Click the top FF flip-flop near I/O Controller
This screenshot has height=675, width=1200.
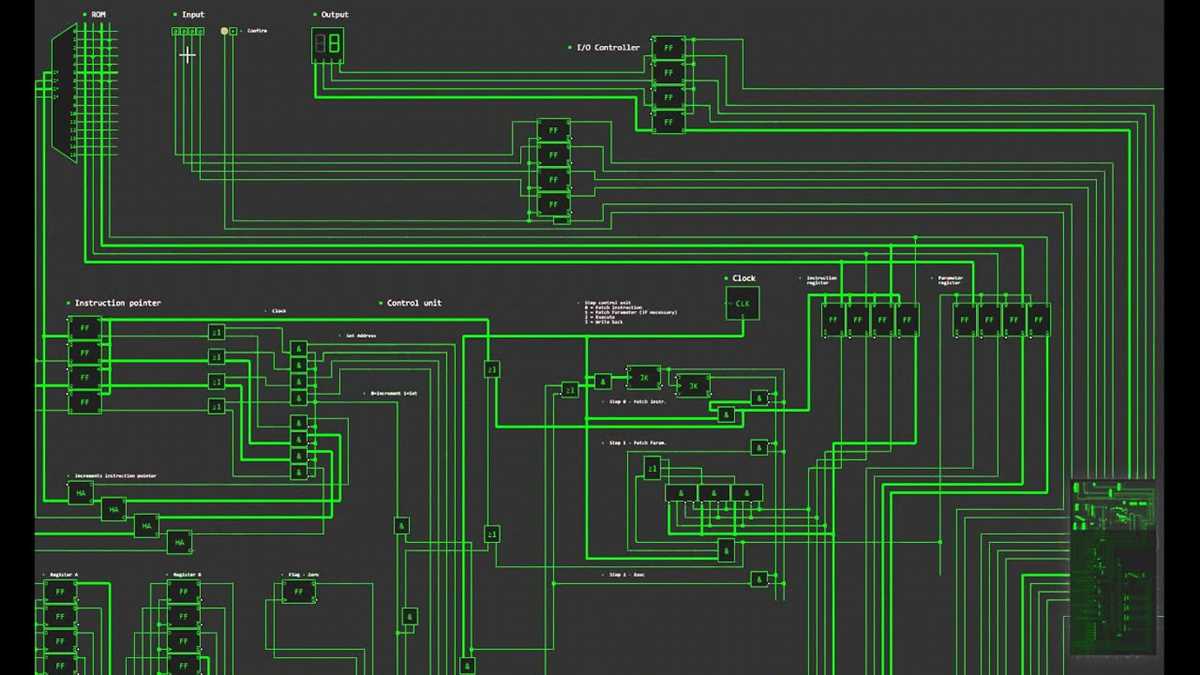[666, 47]
